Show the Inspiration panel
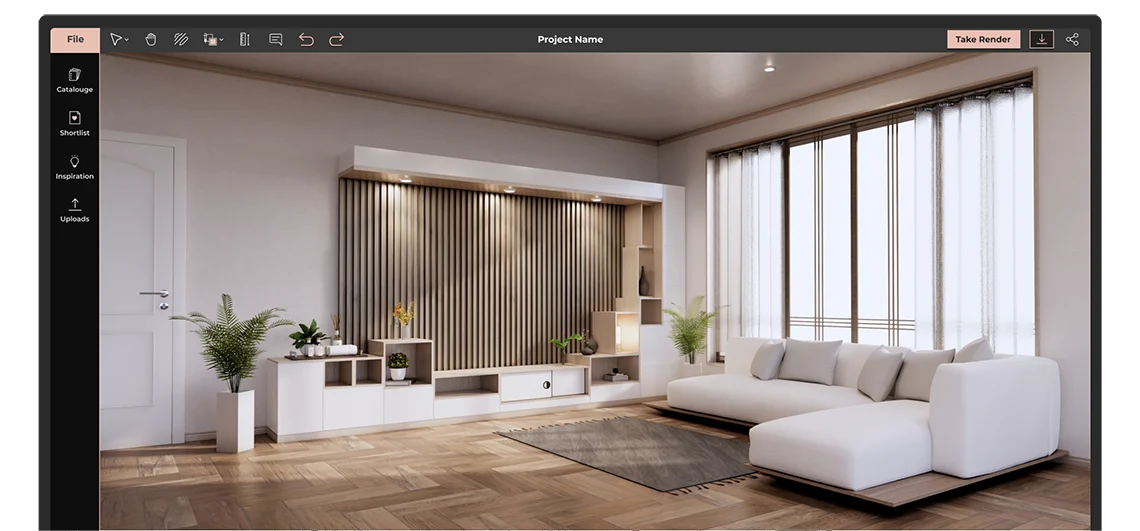The image size is (1140, 531). click(x=75, y=167)
